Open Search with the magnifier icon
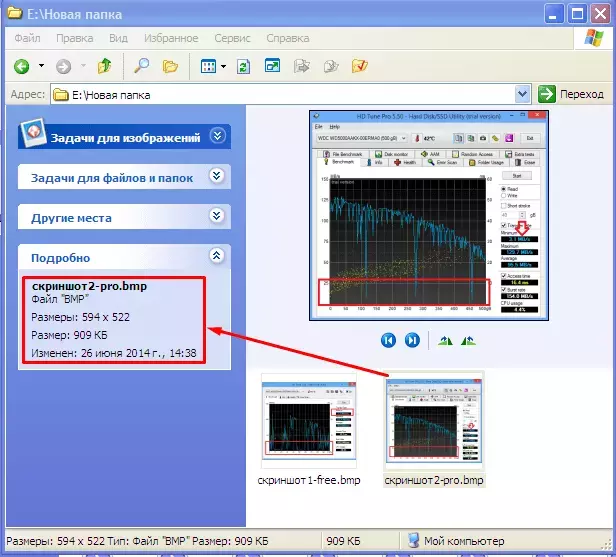 click(141, 66)
